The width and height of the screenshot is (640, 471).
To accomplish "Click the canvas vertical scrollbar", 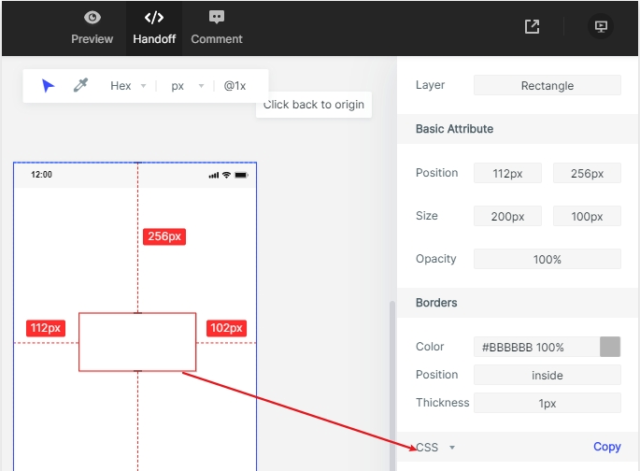I will coord(392,386).
